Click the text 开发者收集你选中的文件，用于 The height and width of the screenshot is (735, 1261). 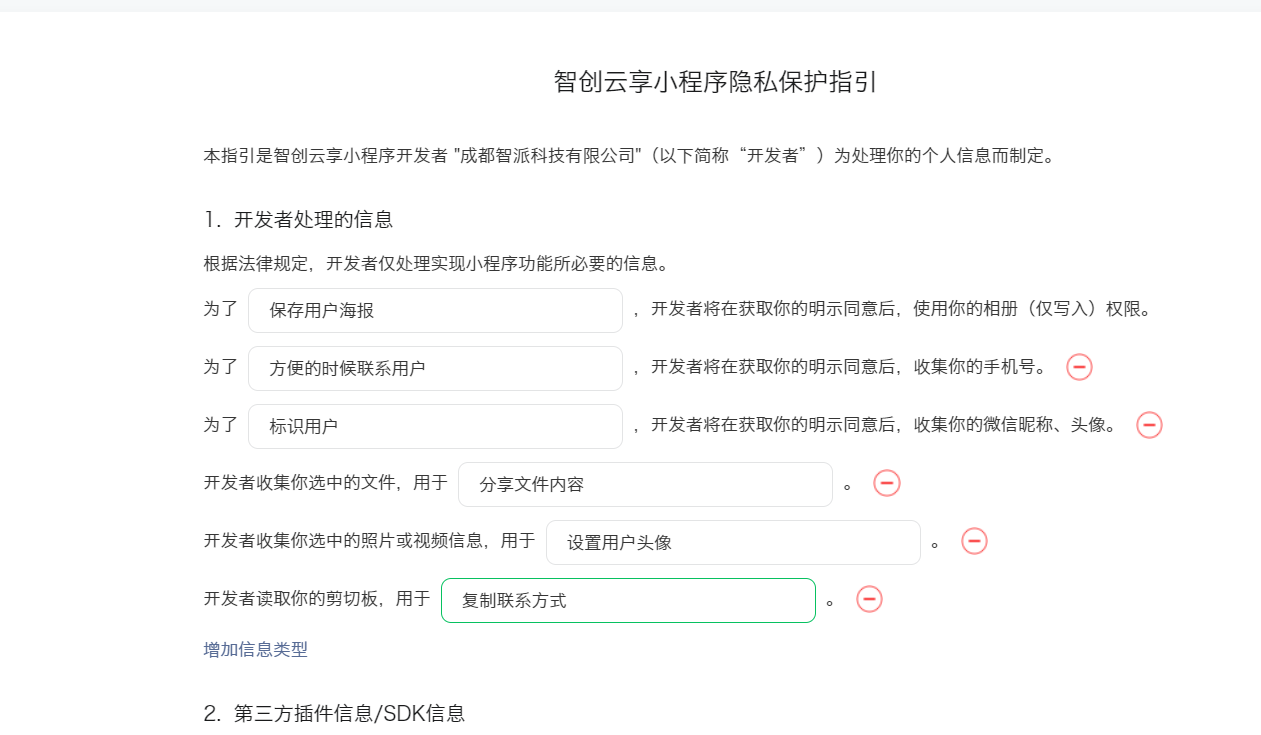tap(326, 483)
